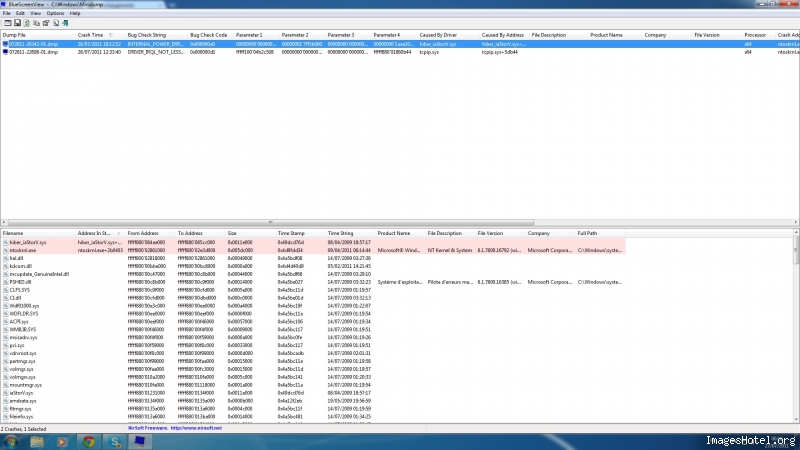
Task: Click the lower pane vertical scrollbar thumb
Action: (x=796, y=249)
